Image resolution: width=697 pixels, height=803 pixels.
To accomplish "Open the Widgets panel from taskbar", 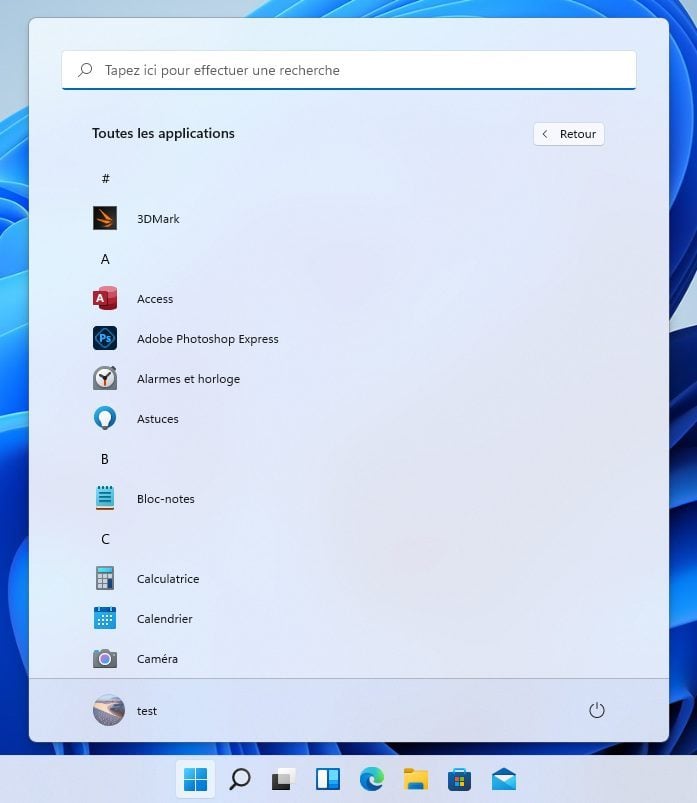I will pos(328,779).
